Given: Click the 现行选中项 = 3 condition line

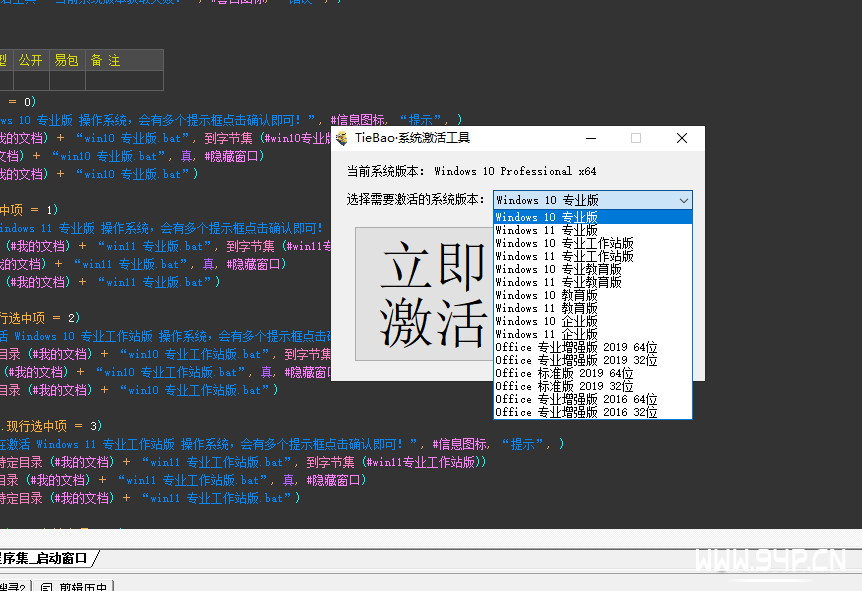Looking at the screenshot, I should [x=51, y=426].
